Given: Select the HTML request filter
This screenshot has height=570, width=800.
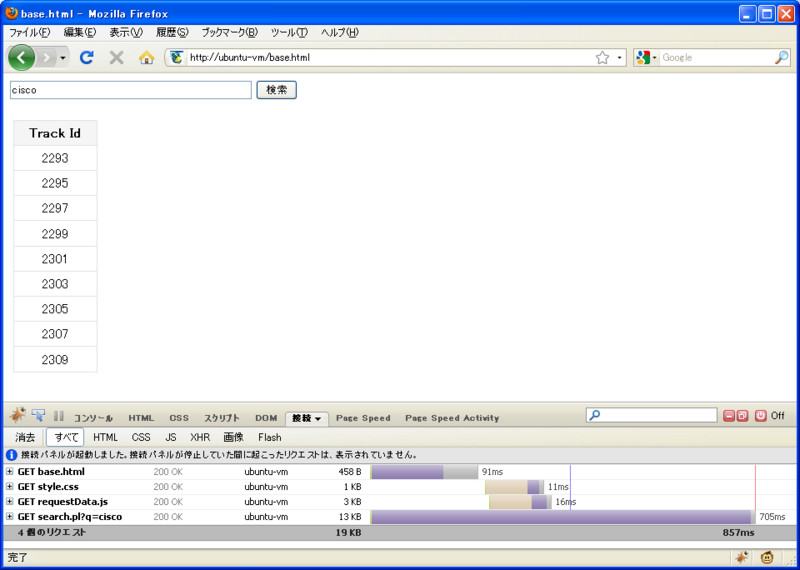Looking at the screenshot, I should coord(106,437).
